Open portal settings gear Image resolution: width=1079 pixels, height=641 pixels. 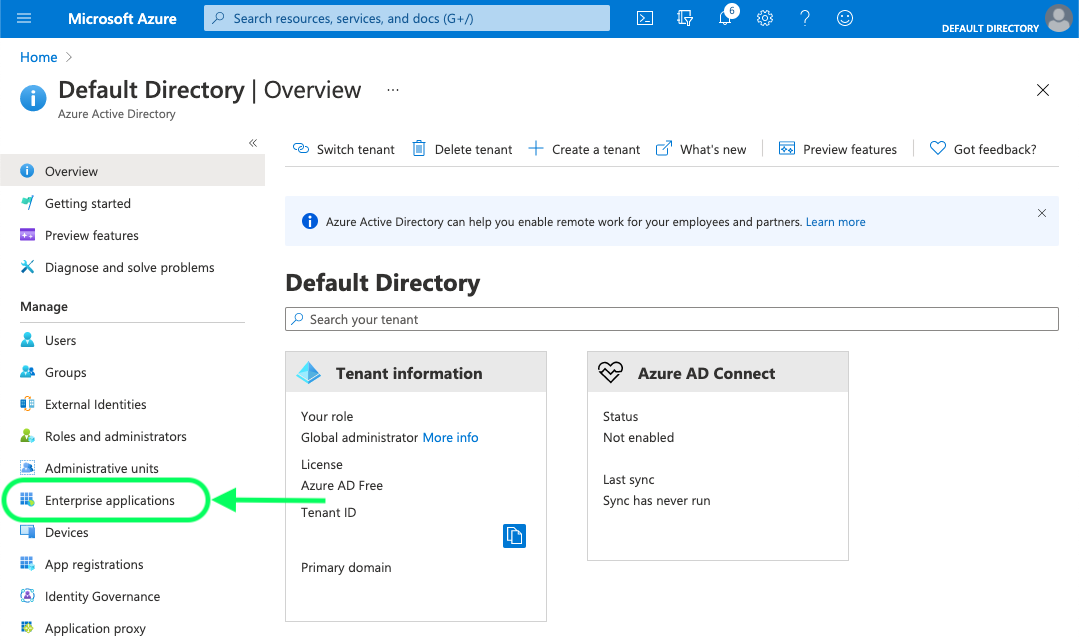[765, 19]
